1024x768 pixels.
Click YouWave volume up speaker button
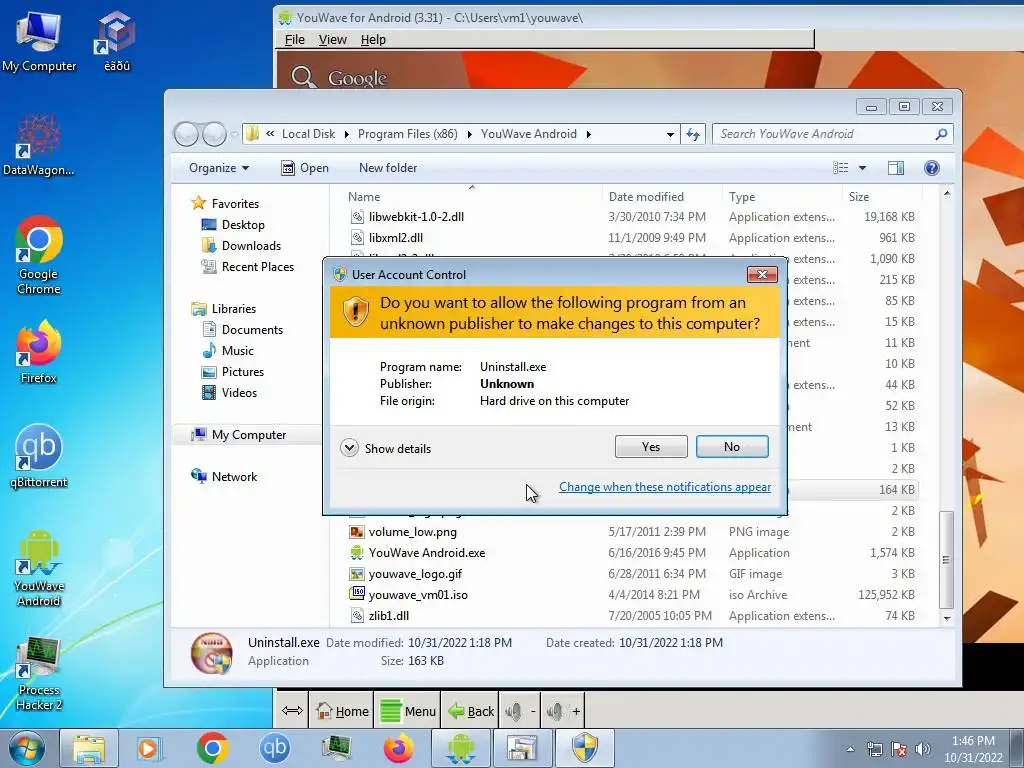pos(562,711)
